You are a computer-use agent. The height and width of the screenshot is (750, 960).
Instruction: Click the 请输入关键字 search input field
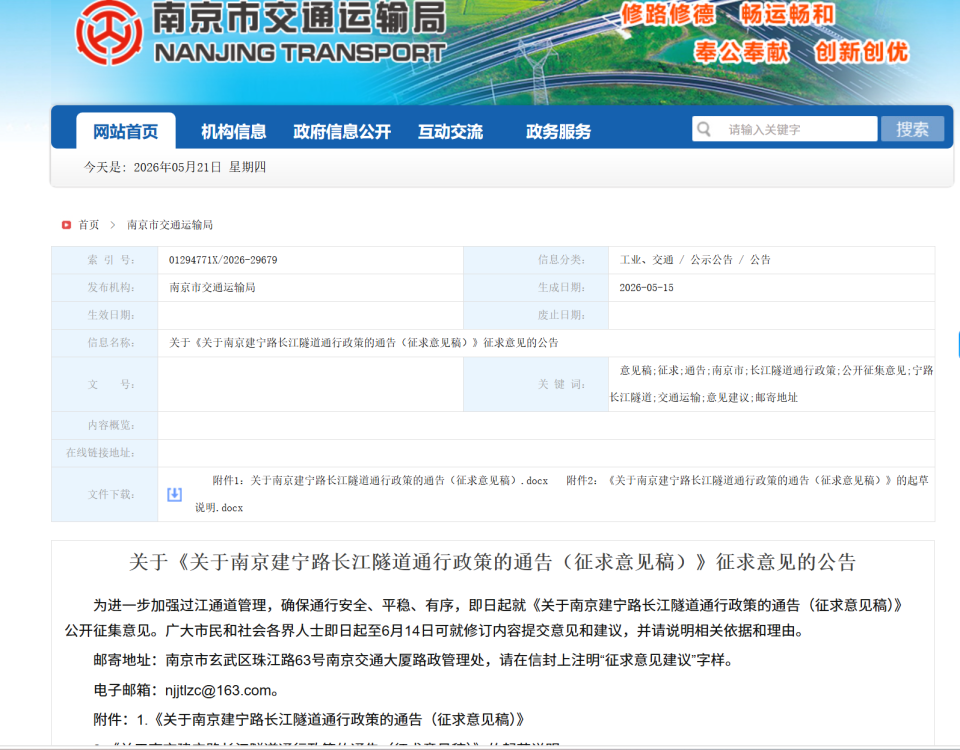784,129
